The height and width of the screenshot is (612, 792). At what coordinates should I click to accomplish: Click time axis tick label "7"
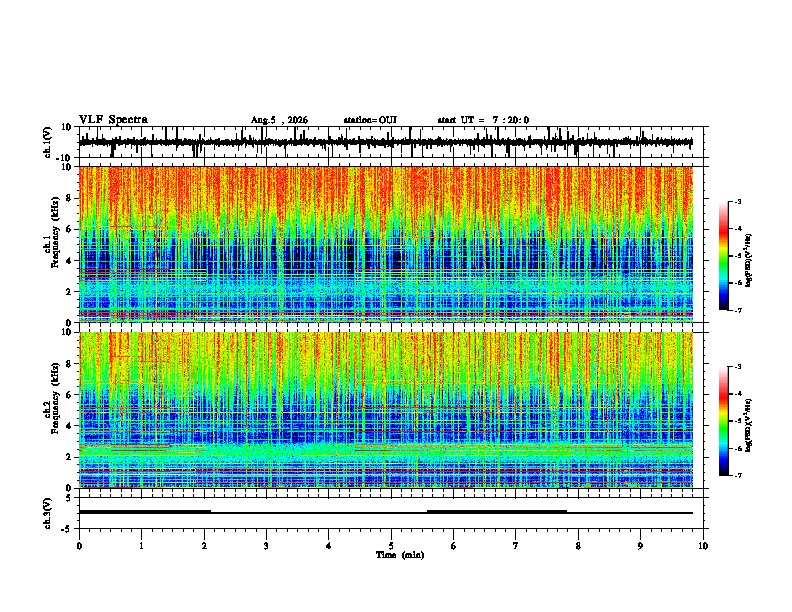point(516,546)
